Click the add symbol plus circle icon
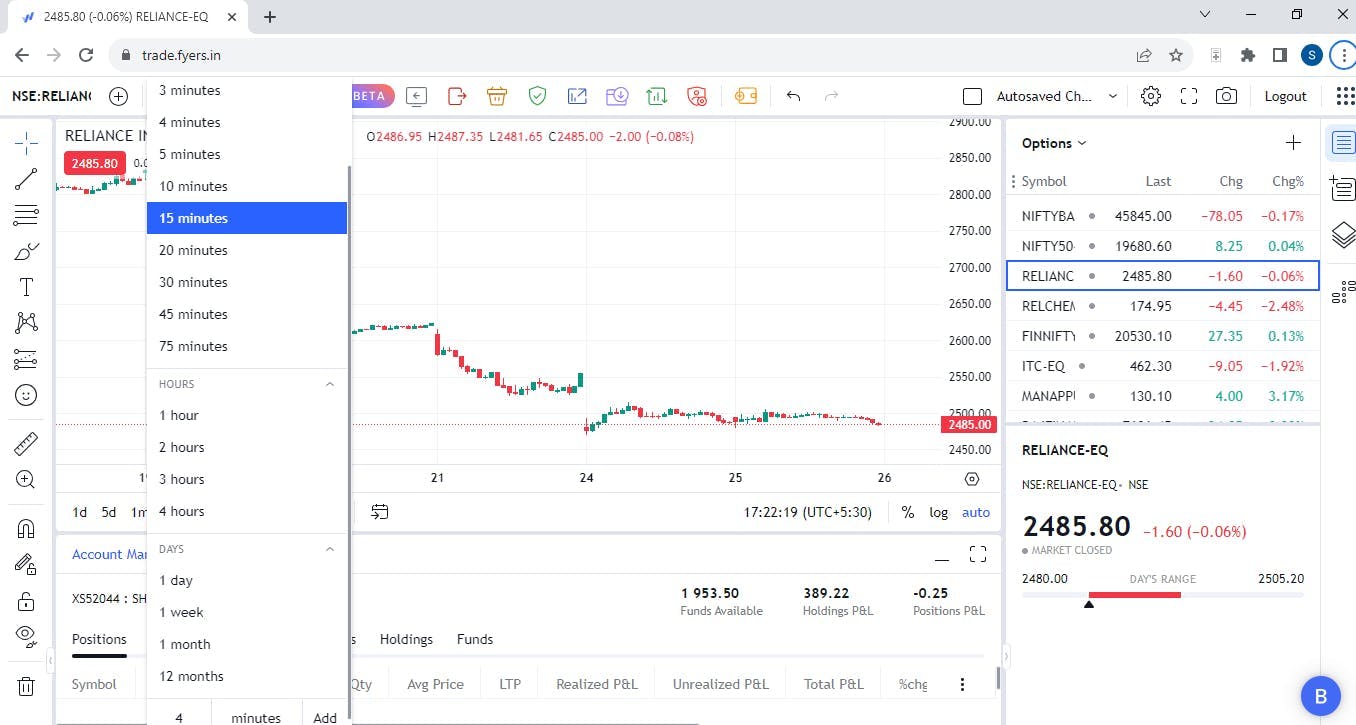 119,96
